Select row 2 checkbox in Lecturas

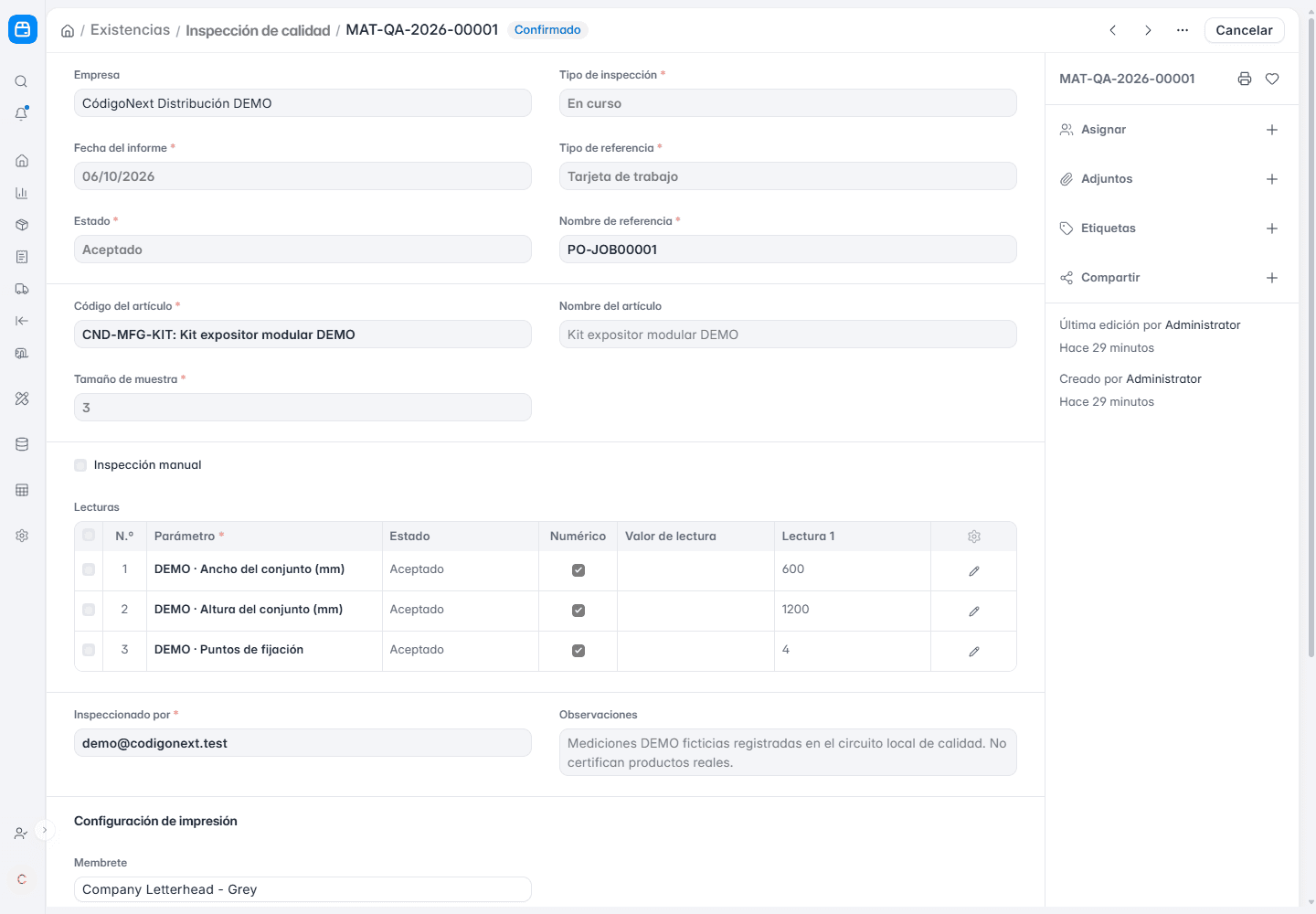tap(89, 610)
